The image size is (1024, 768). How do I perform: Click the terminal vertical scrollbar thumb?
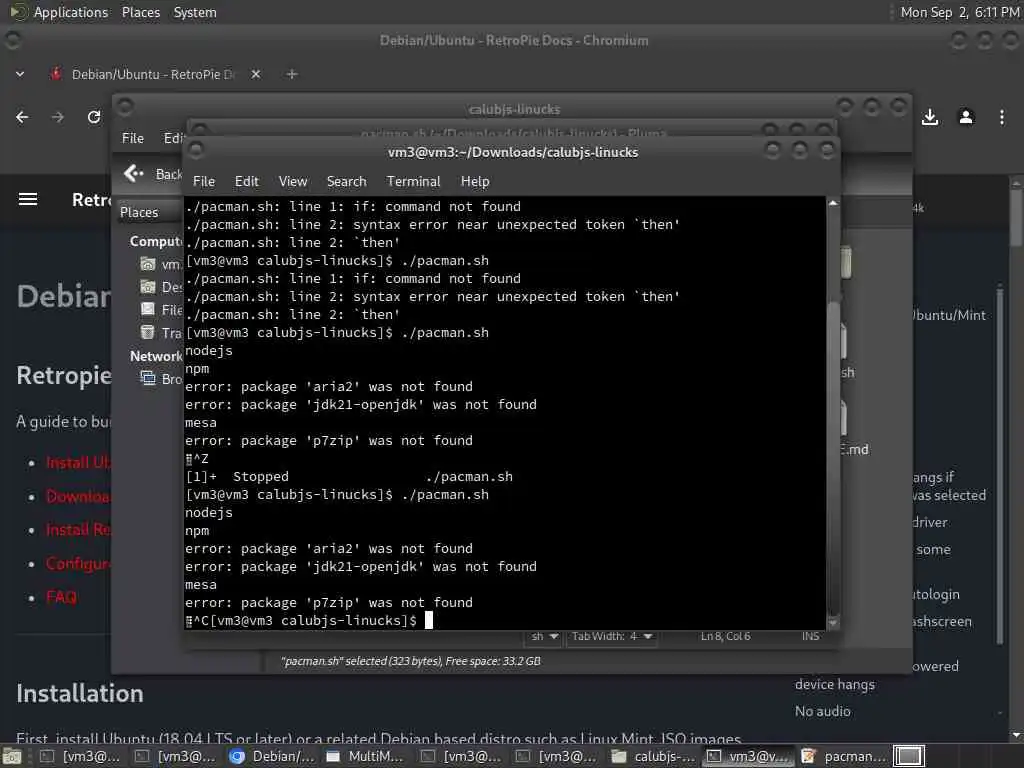[x=833, y=458]
